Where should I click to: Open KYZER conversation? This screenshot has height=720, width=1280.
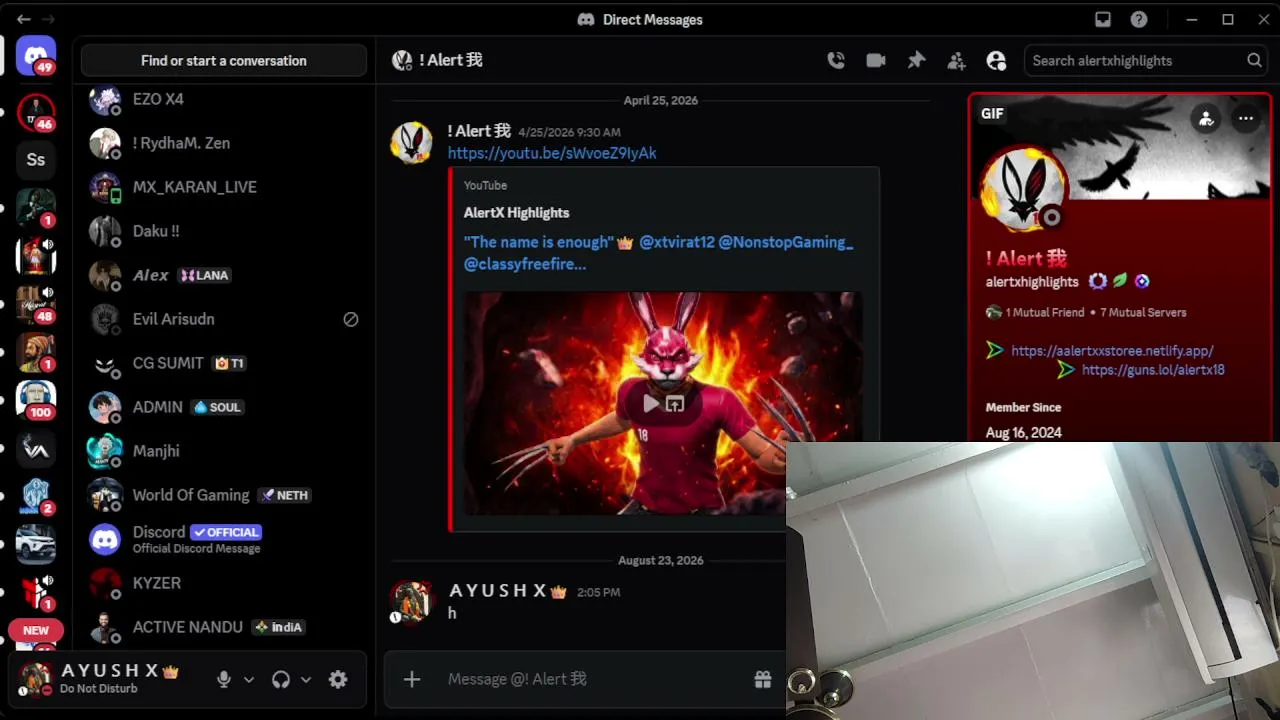[224, 583]
